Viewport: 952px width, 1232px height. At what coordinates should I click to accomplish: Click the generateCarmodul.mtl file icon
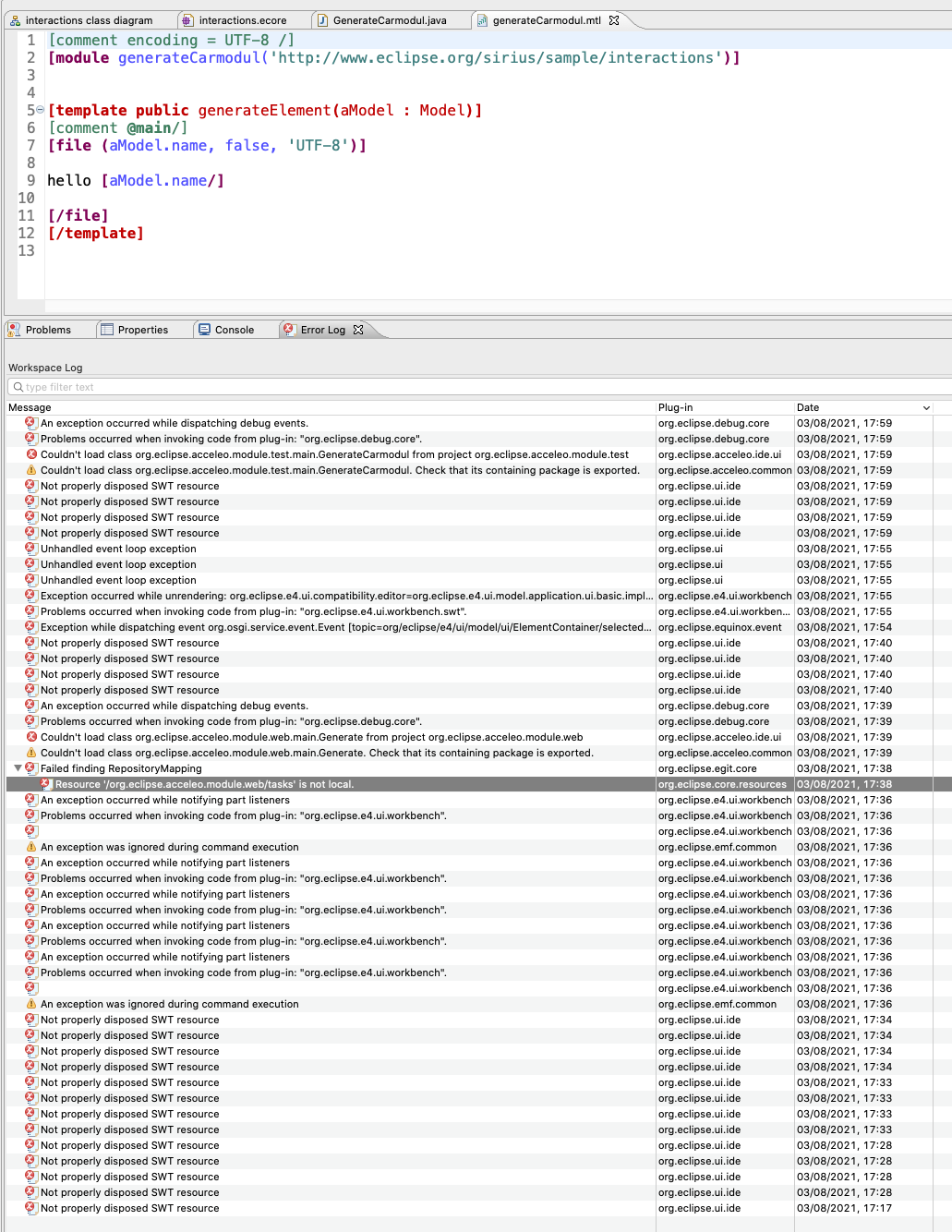[482, 20]
